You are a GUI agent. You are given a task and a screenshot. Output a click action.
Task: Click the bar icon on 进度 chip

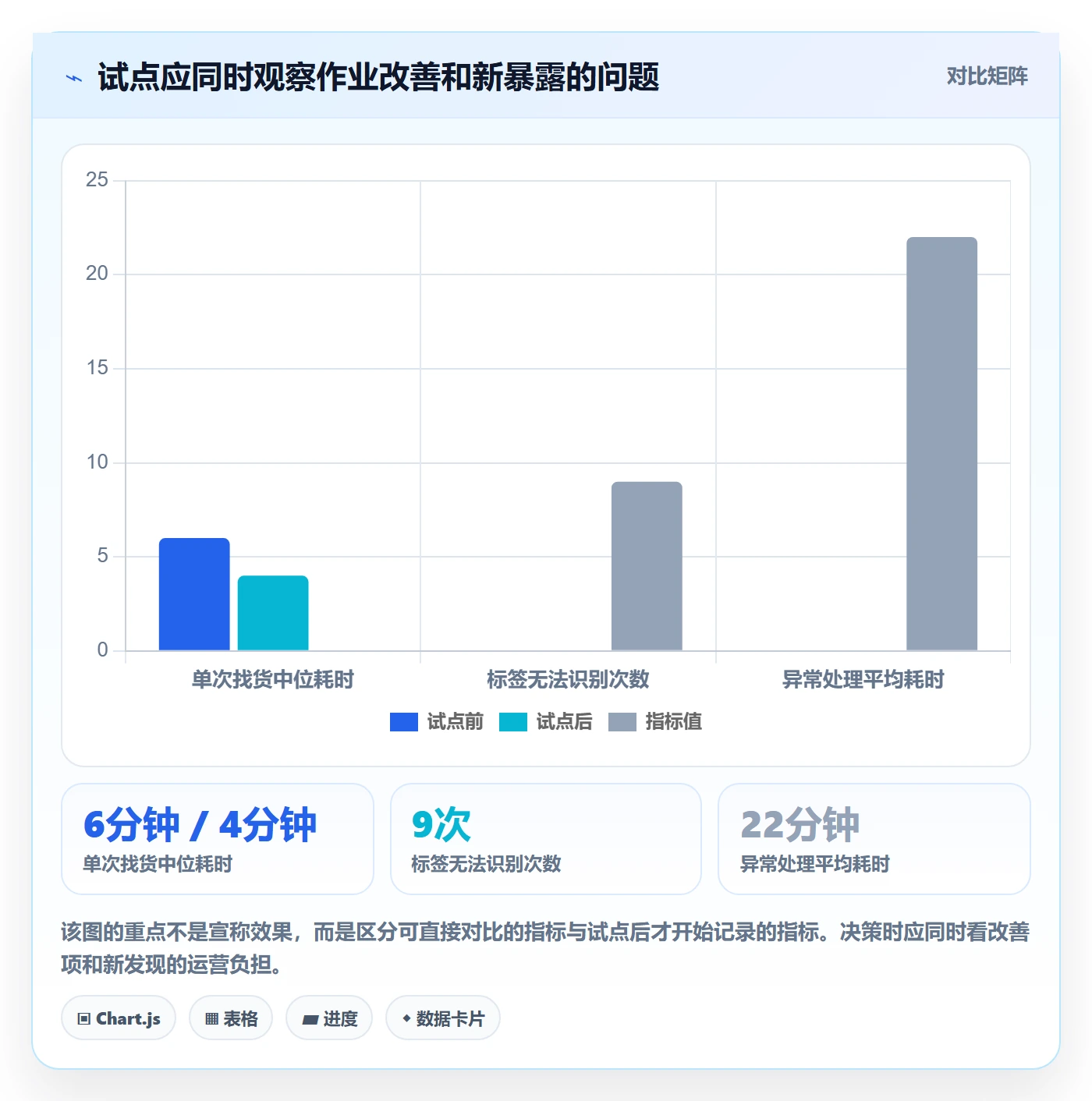coord(310,1019)
